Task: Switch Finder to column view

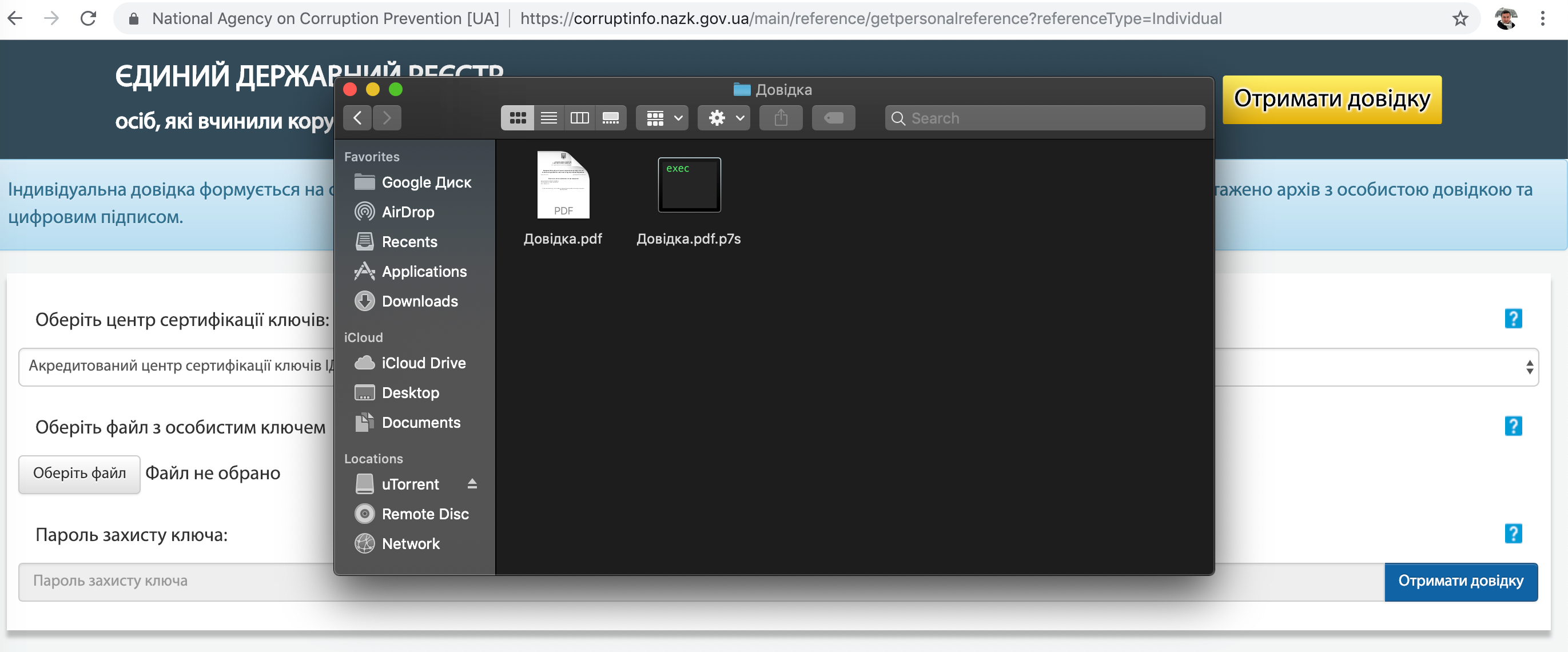Action: pyautogui.click(x=579, y=118)
